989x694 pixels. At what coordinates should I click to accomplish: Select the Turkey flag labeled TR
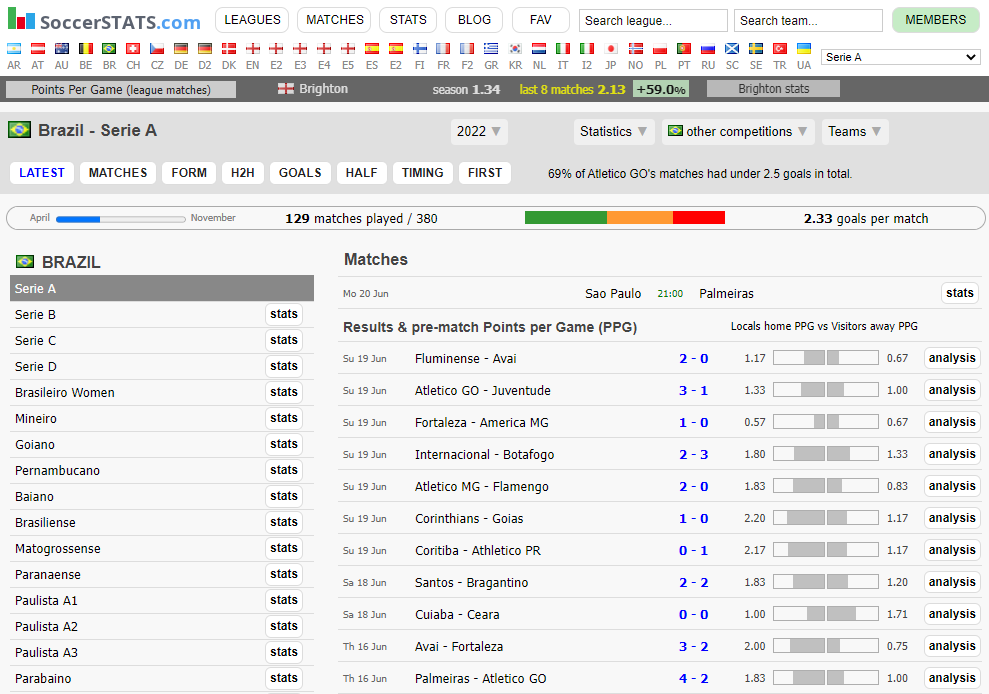780,49
